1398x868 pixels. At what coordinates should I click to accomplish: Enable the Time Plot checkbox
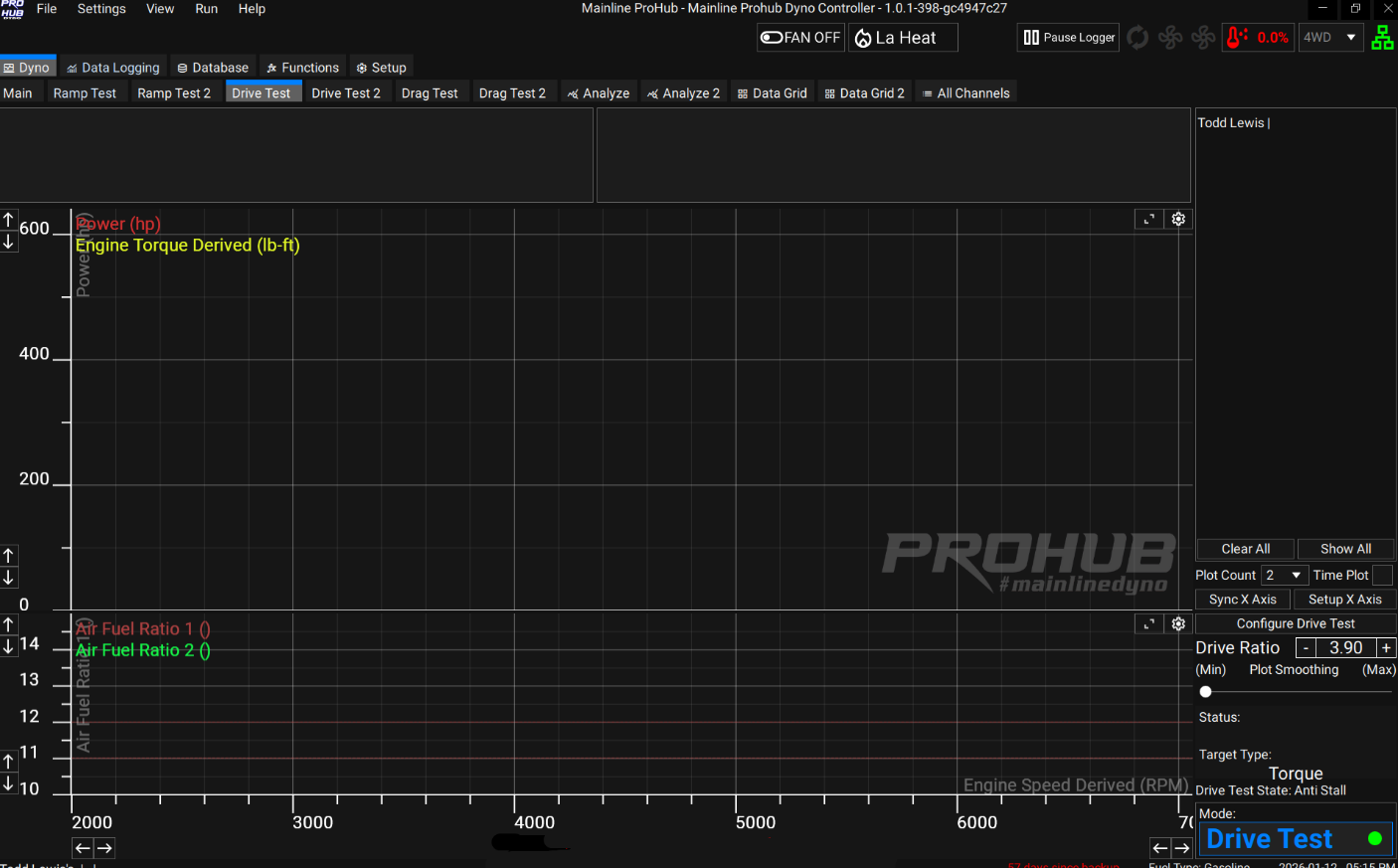pos(1382,576)
